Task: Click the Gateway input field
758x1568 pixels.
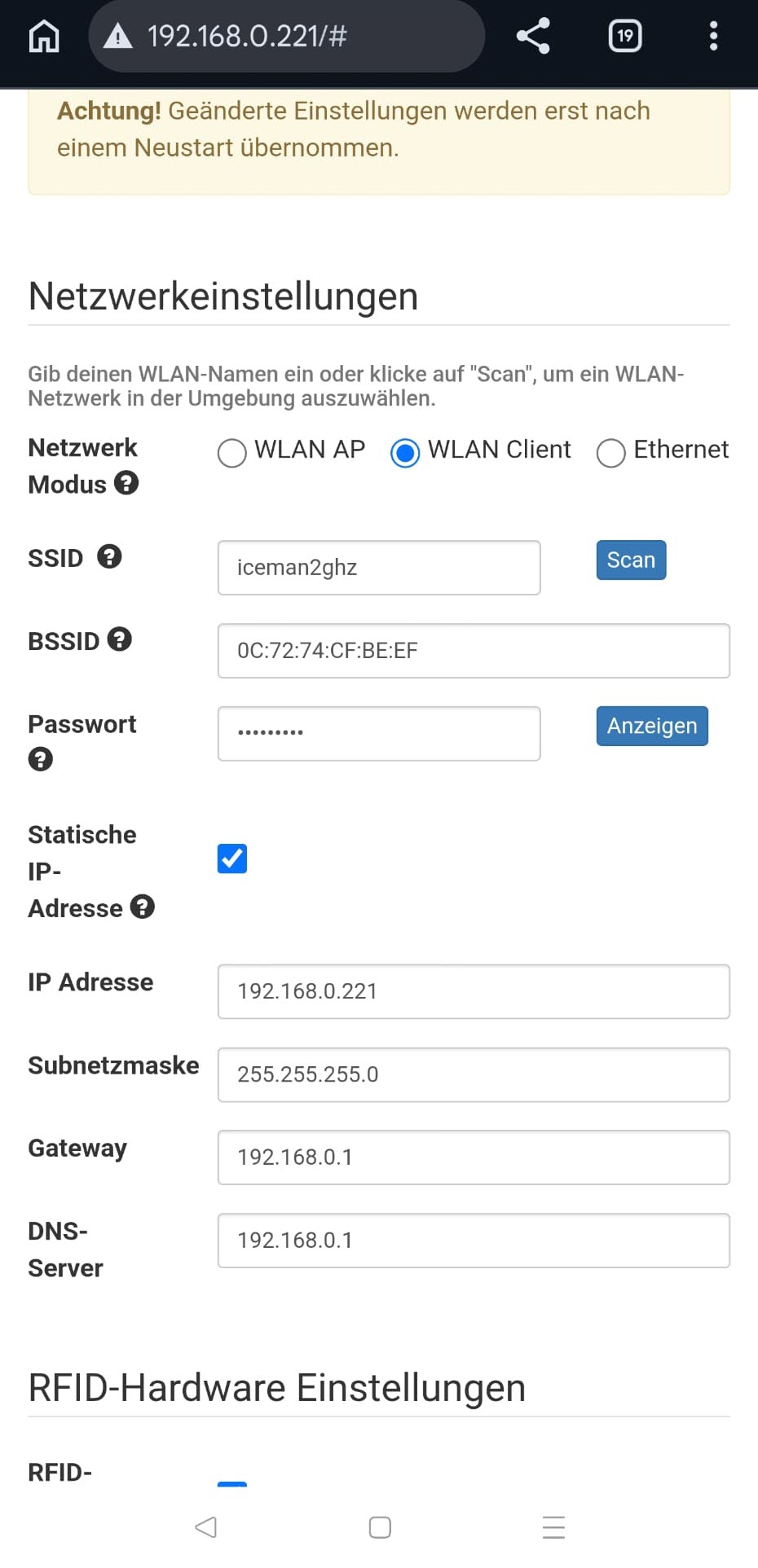Action: coord(474,1157)
